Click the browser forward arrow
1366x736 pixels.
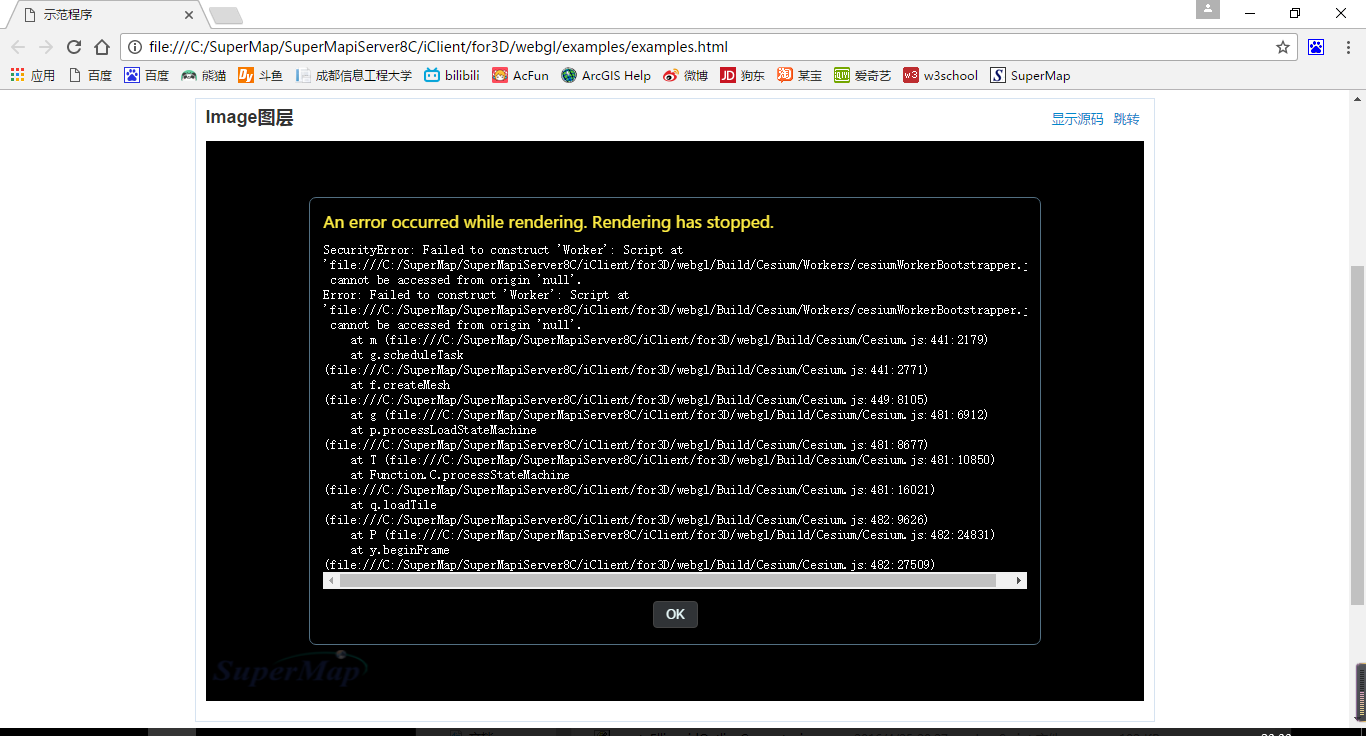coord(46,47)
